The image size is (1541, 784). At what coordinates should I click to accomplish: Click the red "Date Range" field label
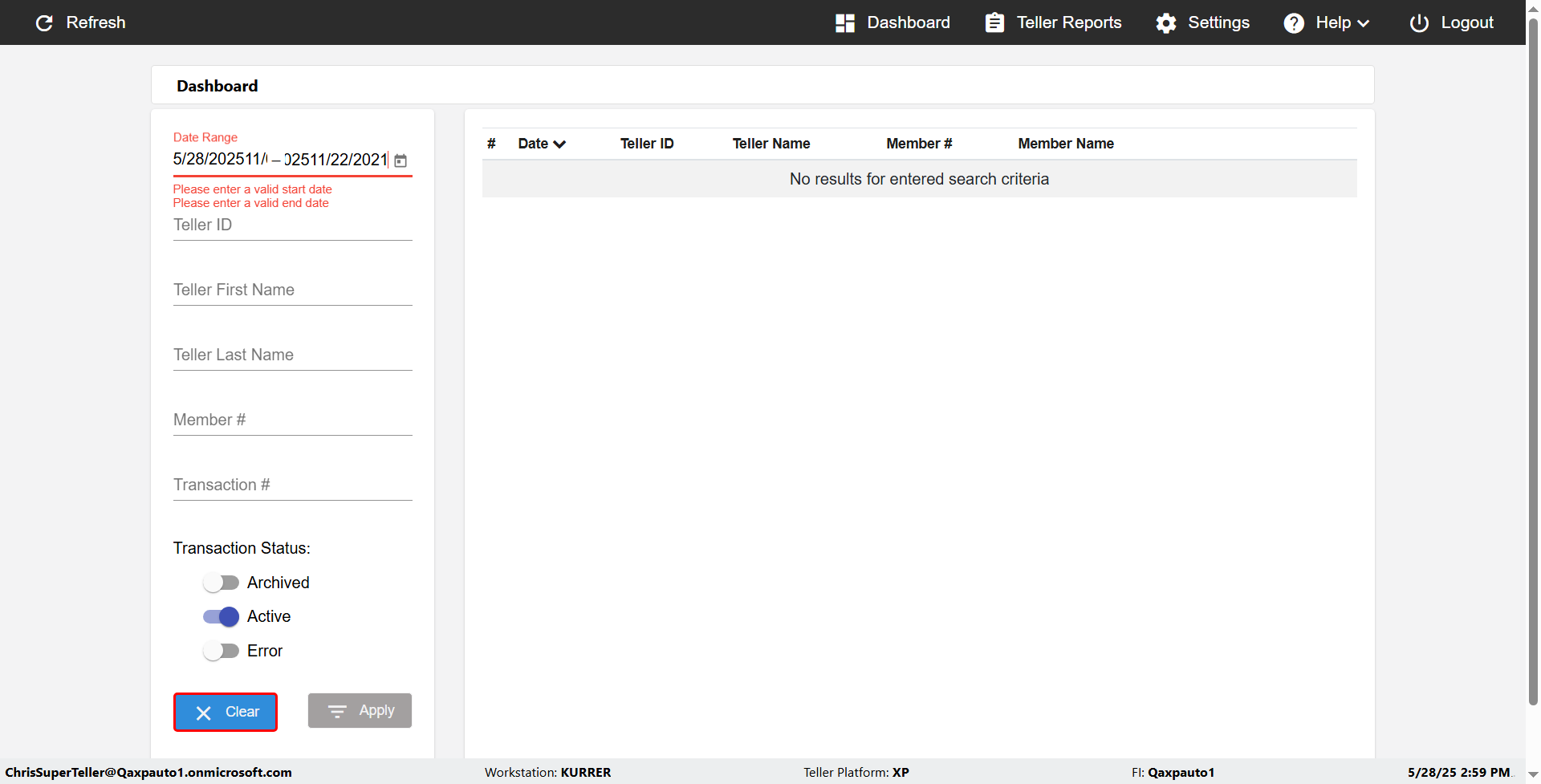(205, 137)
